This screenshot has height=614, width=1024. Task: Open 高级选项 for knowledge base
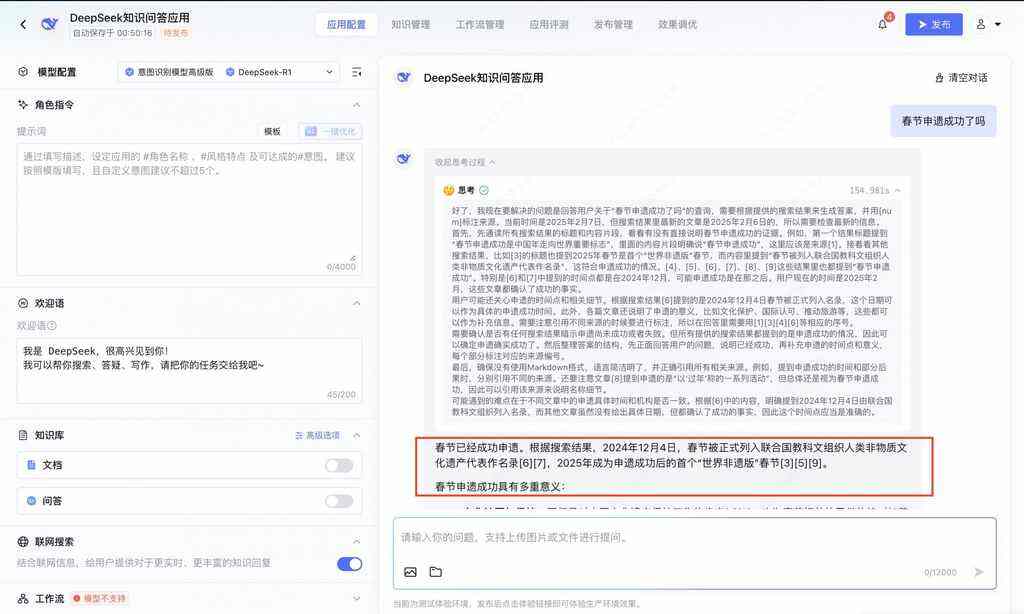click(x=317, y=435)
